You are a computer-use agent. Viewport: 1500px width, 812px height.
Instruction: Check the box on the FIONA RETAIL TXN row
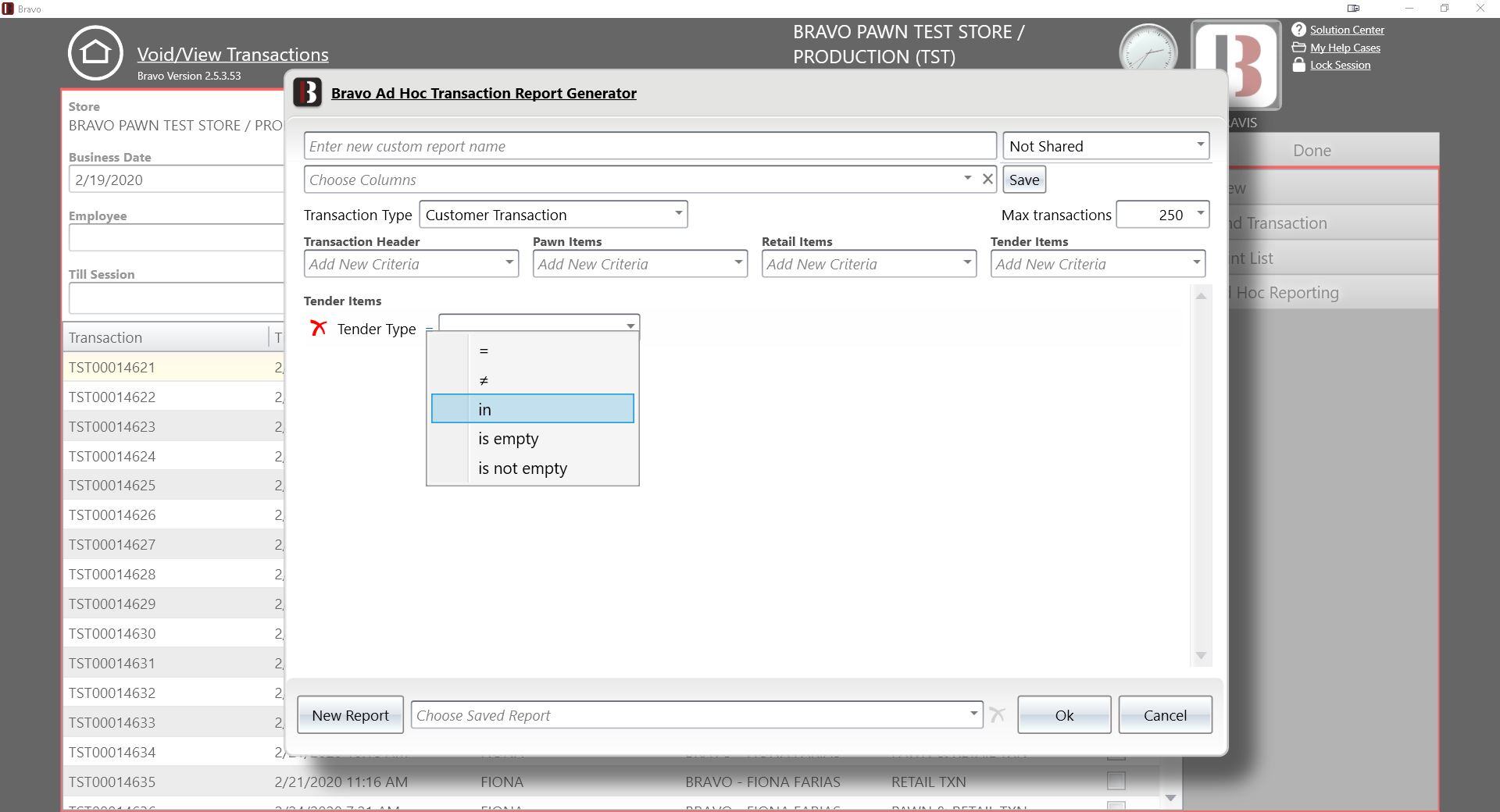(x=1116, y=781)
